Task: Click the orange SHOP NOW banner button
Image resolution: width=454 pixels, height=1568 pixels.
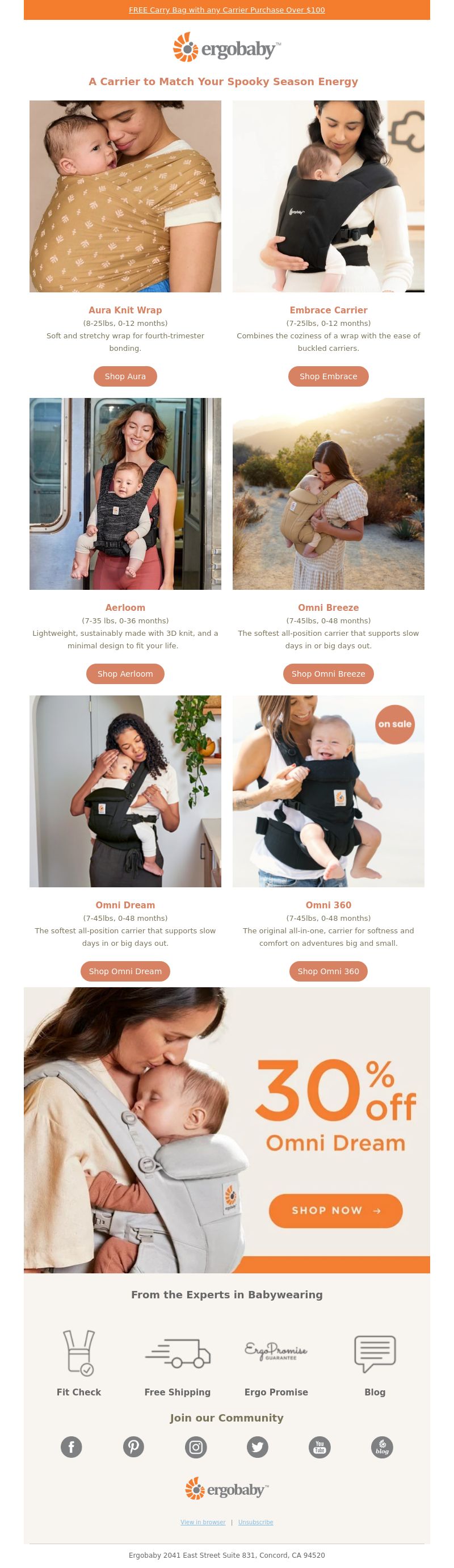Action: click(x=336, y=1210)
